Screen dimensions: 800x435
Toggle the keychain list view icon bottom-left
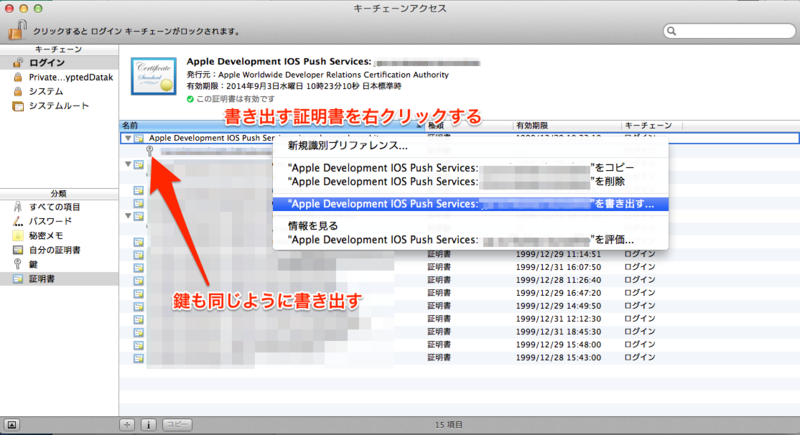(x=12, y=424)
